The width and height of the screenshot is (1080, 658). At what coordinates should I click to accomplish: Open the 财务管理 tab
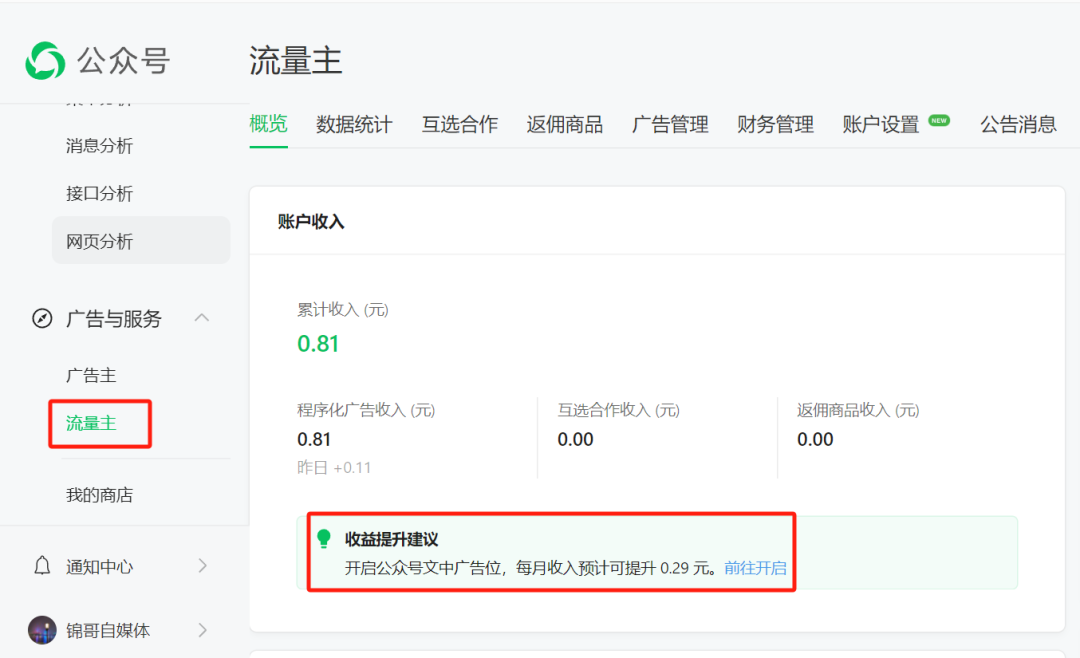point(775,124)
